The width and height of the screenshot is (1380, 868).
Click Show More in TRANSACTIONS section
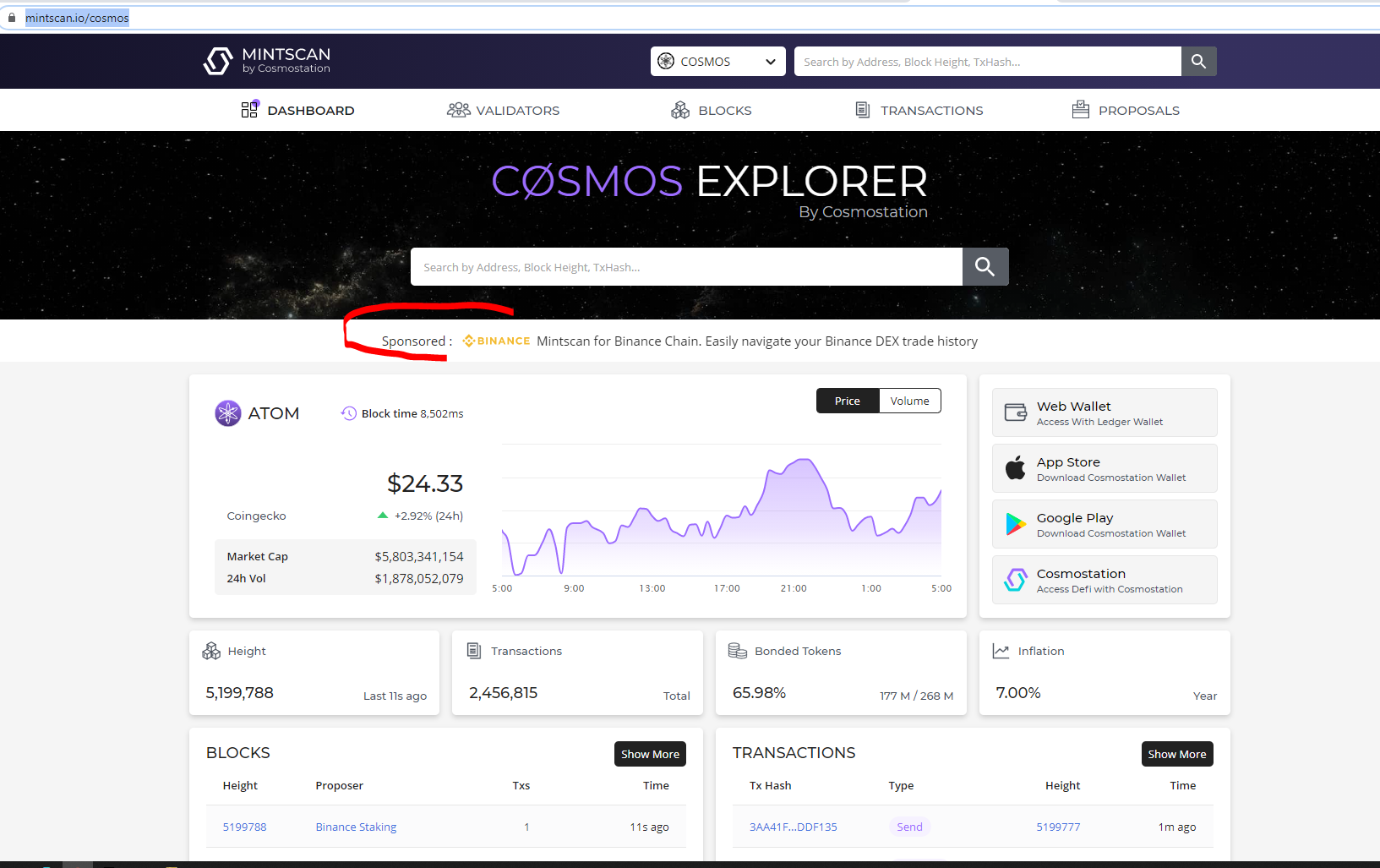point(1177,754)
